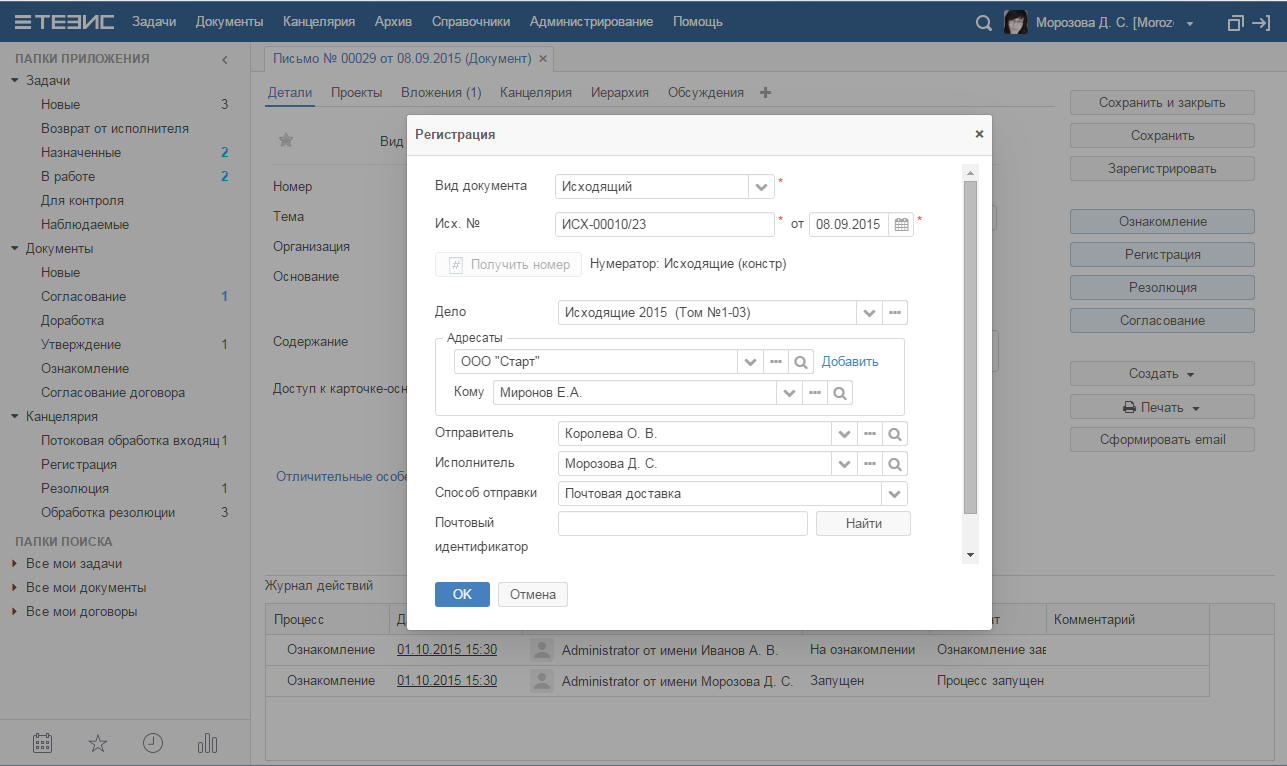Click the Добавить link in Адресаты
This screenshot has width=1287, height=766.
pyautogui.click(x=850, y=362)
